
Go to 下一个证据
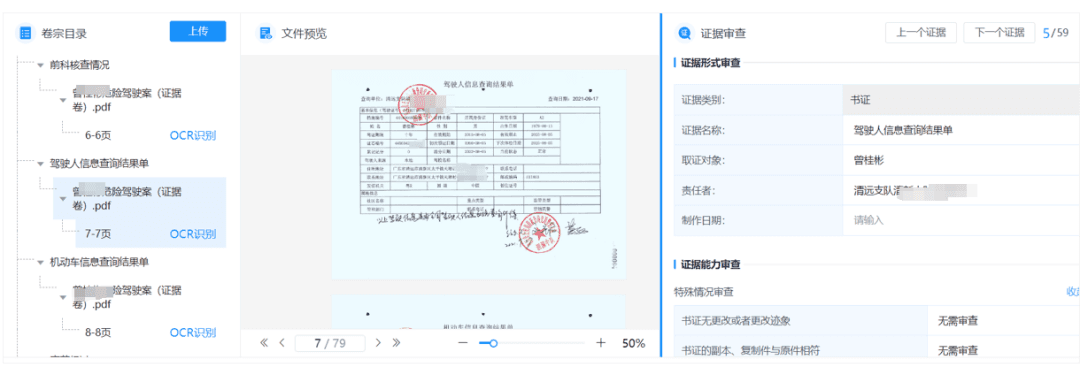click(x=999, y=32)
